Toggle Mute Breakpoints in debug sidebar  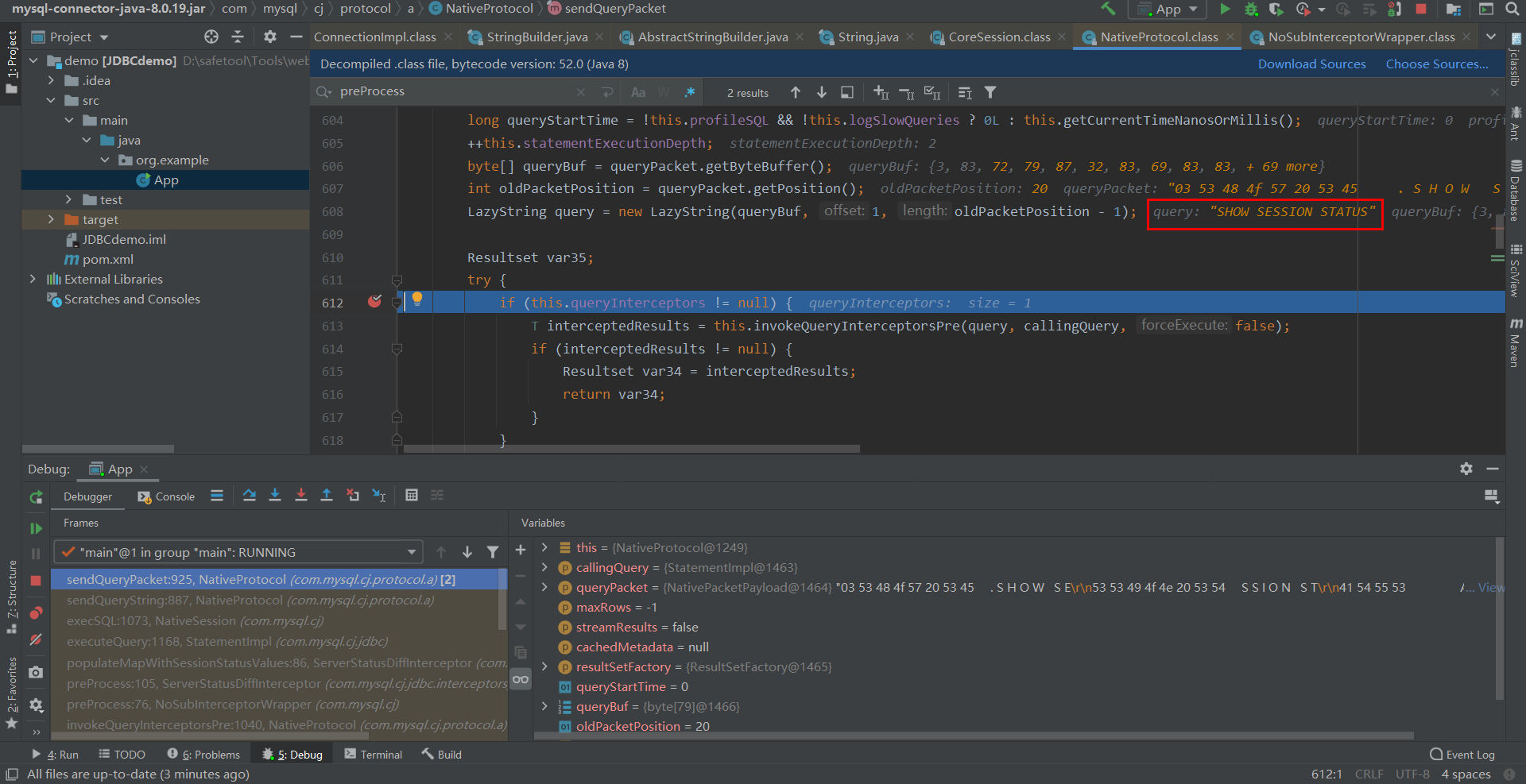point(36,640)
